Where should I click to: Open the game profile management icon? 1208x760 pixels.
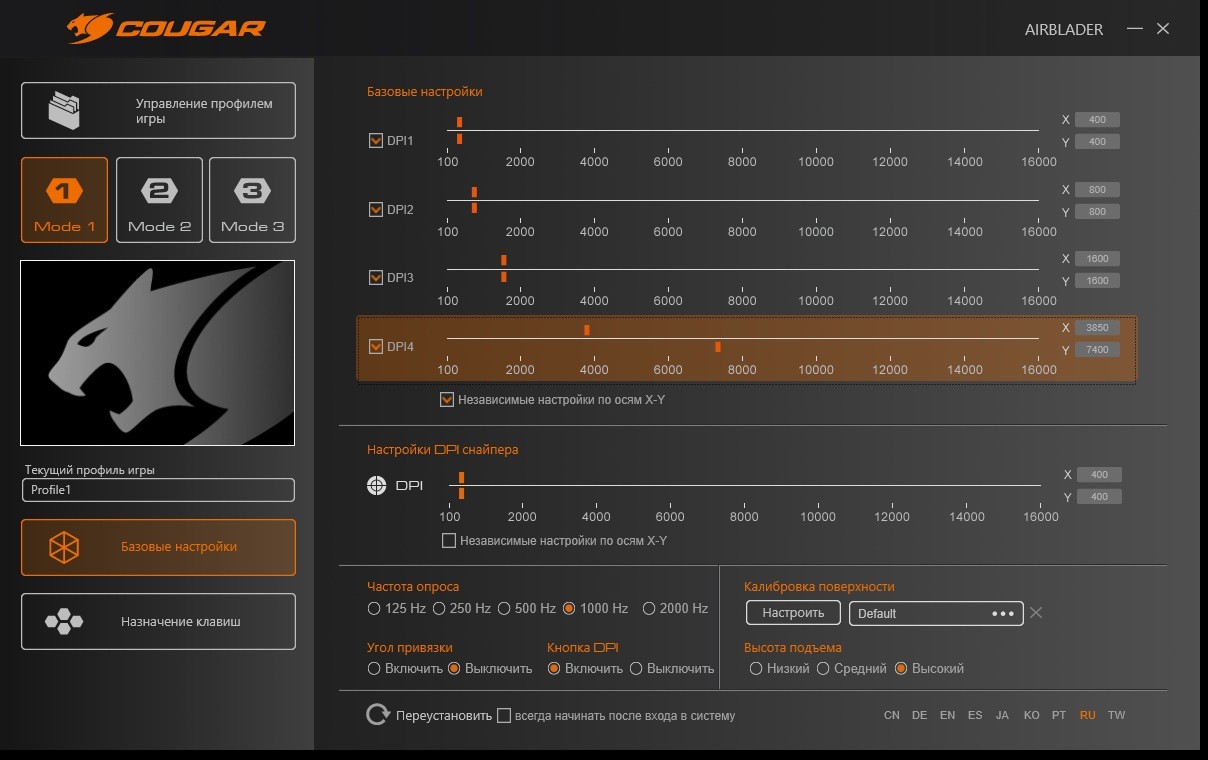point(64,110)
